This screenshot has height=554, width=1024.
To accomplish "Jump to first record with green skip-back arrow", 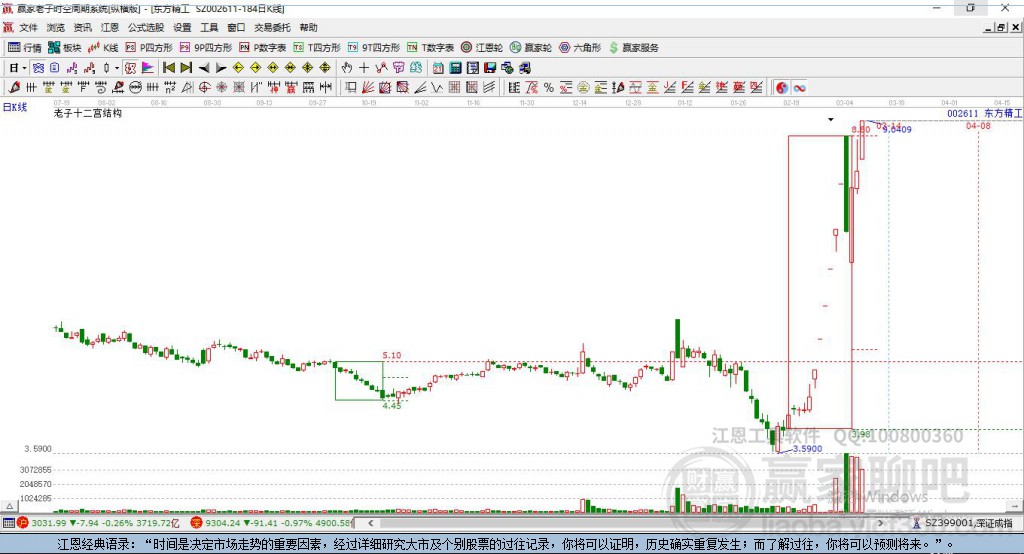I will pos(168,68).
